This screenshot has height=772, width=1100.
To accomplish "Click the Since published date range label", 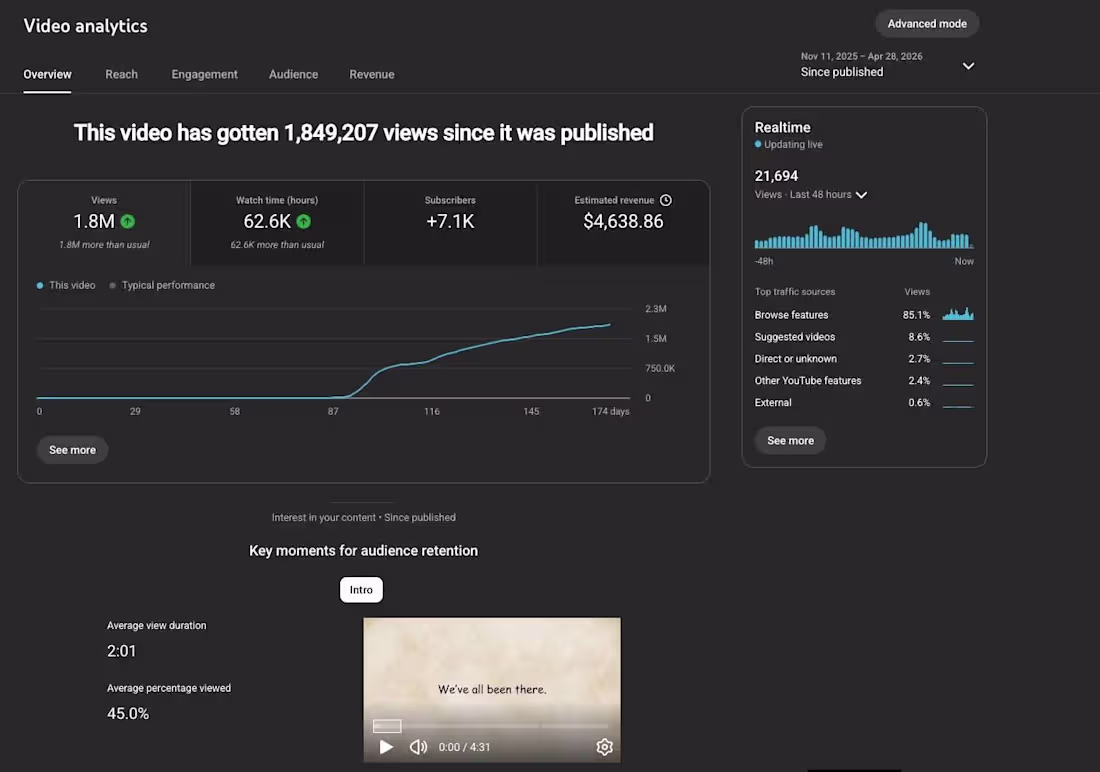I will [842, 72].
